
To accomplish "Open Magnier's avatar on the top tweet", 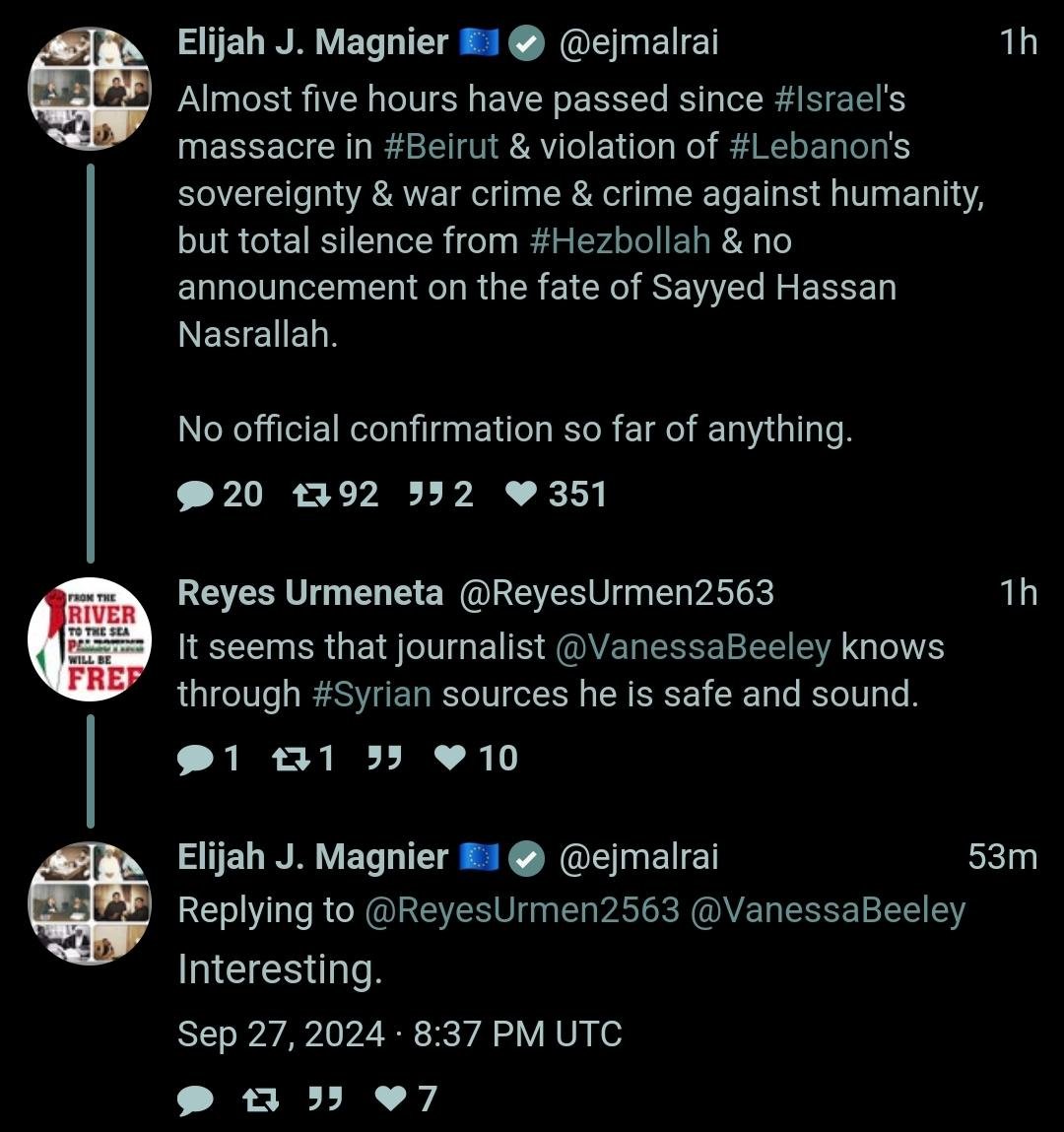I will tap(90, 90).
